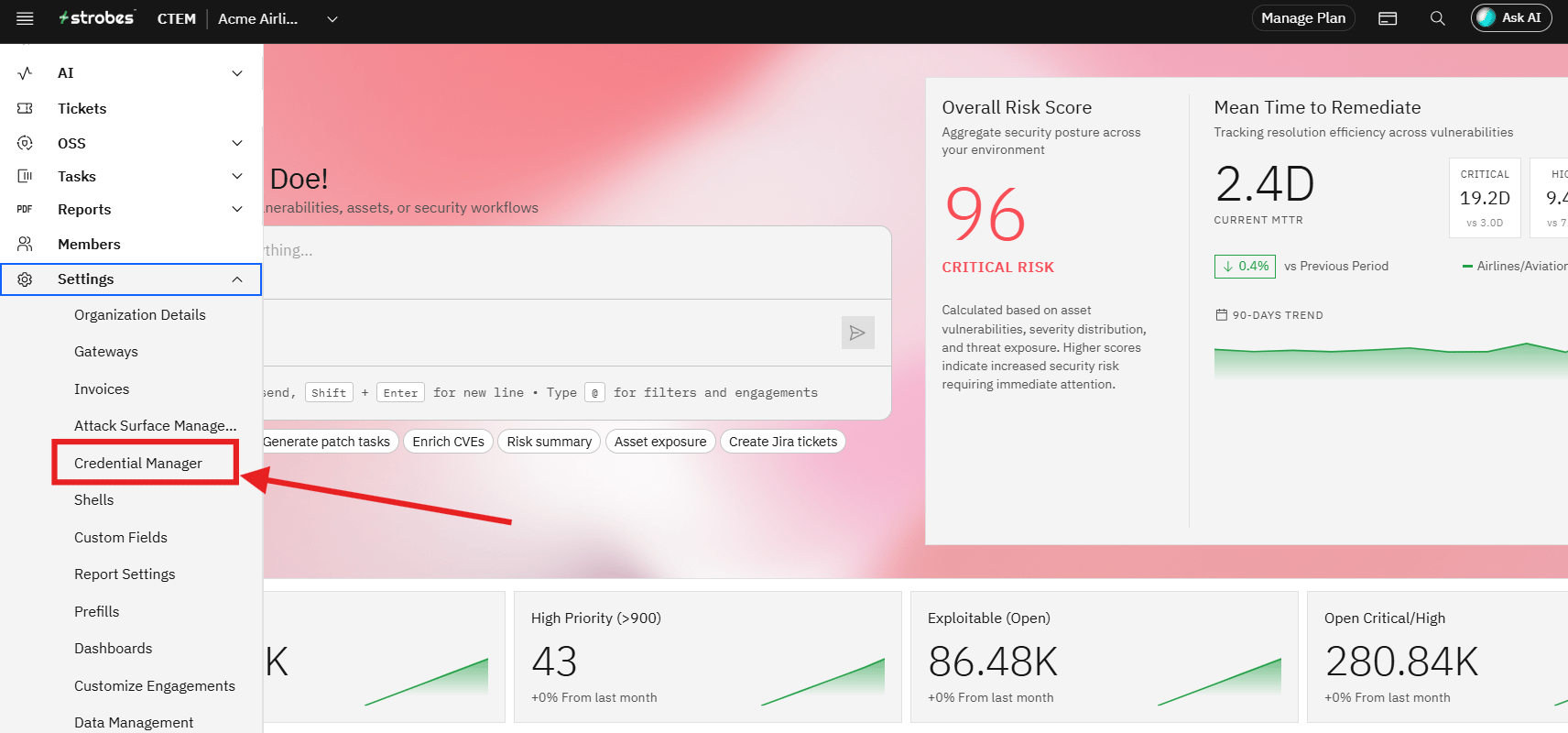Click the Overall Risk Score heading
This screenshot has height=733, width=1568.
click(x=1017, y=107)
